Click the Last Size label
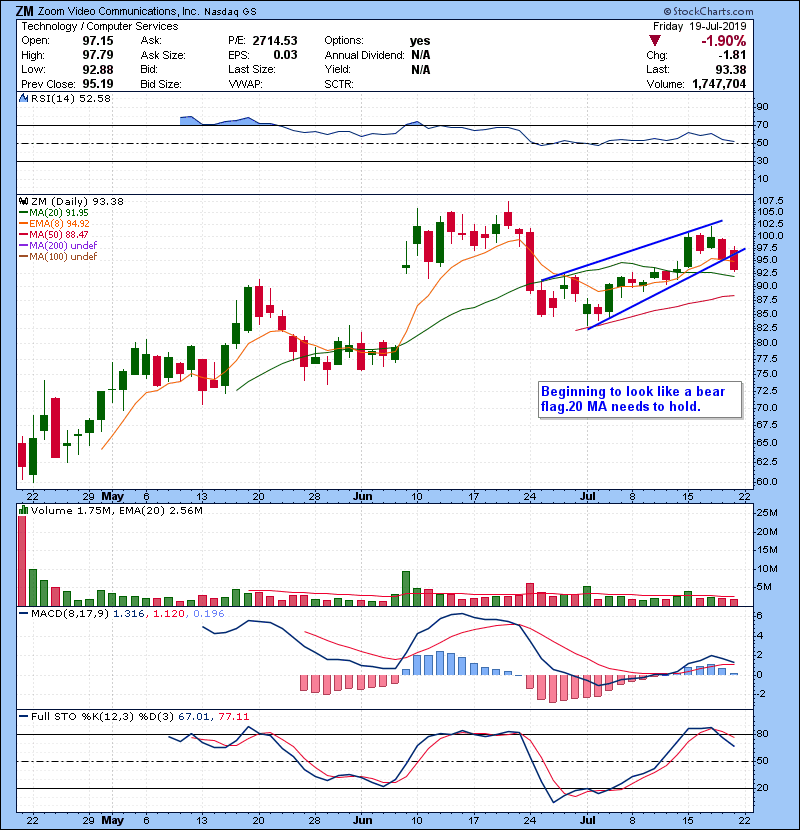The width and height of the screenshot is (800, 830). click(x=251, y=69)
